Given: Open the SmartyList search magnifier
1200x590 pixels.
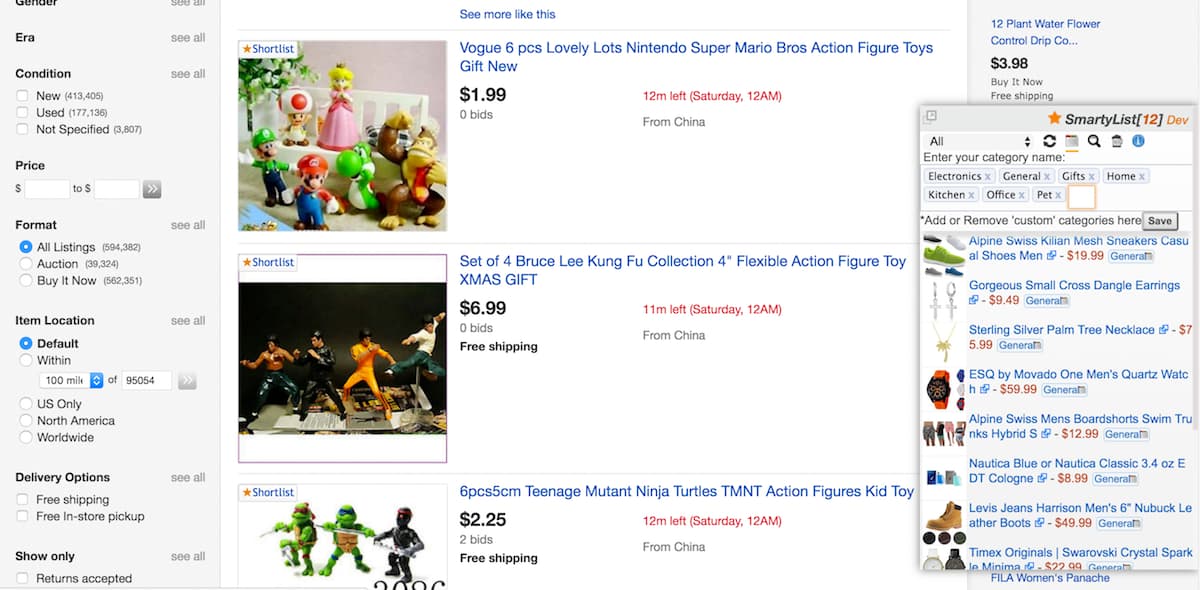Looking at the screenshot, I should pos(1094,141).
